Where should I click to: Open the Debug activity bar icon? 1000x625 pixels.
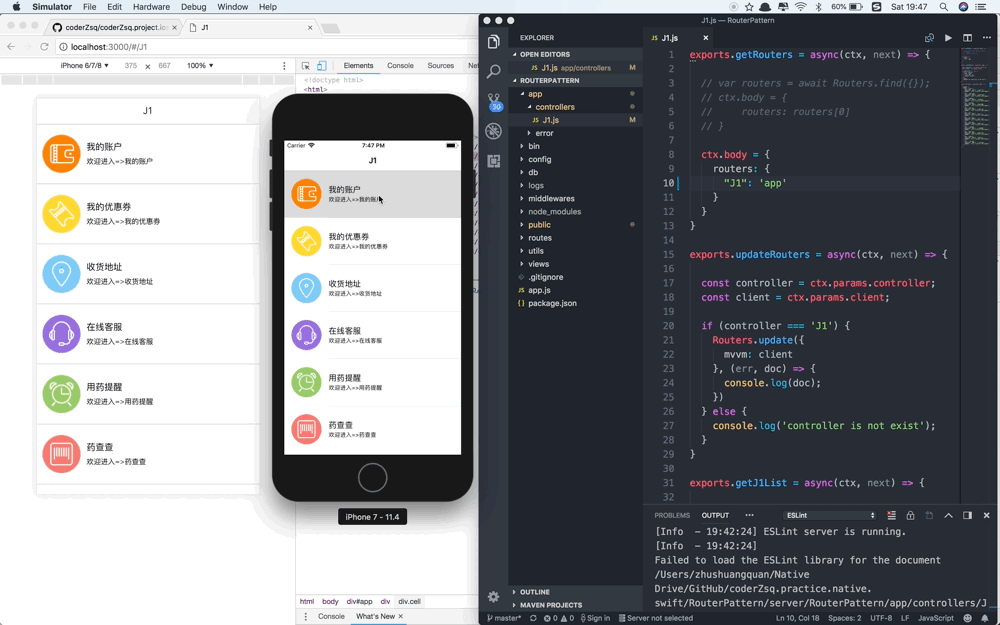(494, 131)
